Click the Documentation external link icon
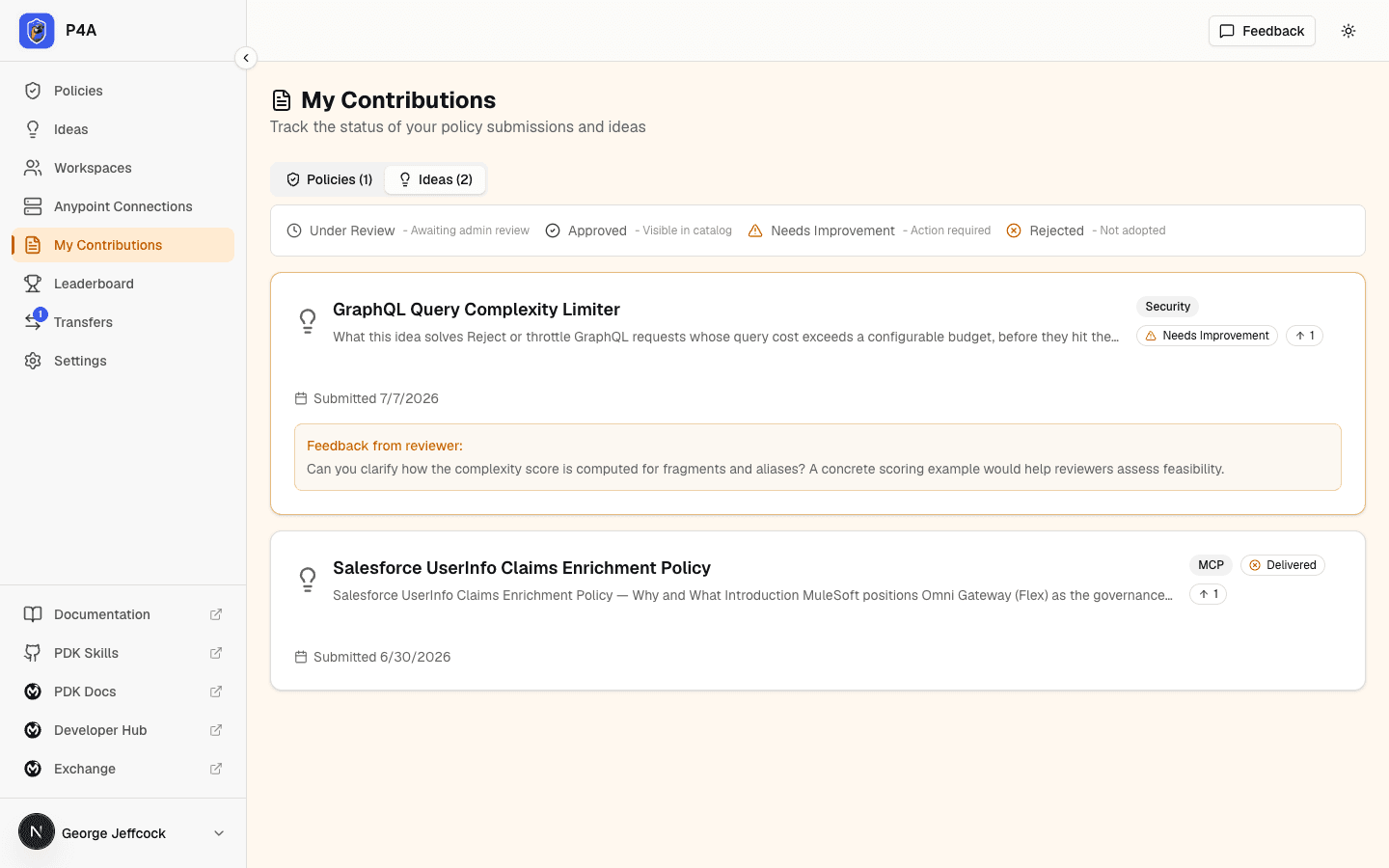Viewport: 1389px width, 868px height. click(x=216, y=614)
